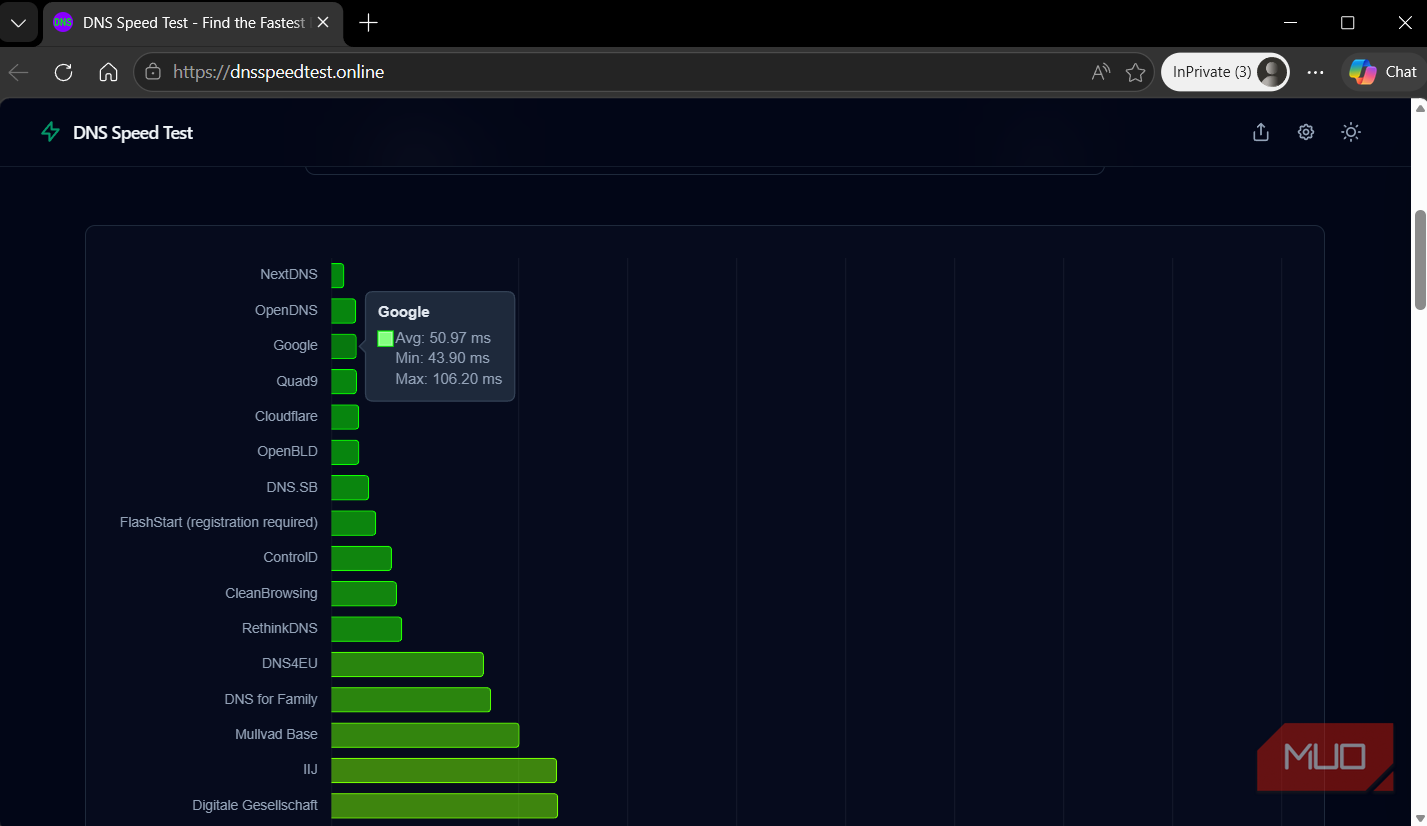Open a new tab with plus icon
The height and width of the screenshot is (826, 1427).
[x=368, y=22]
